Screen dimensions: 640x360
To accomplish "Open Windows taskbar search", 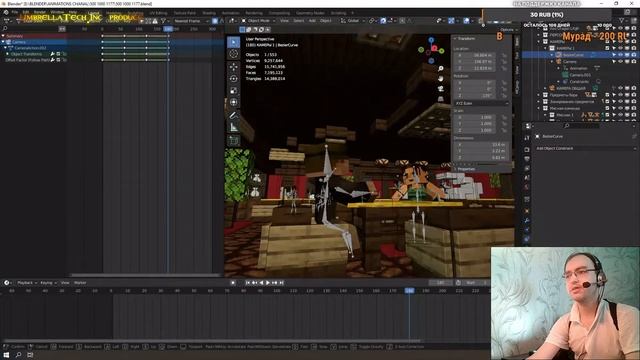I will (x=18, y=355).
